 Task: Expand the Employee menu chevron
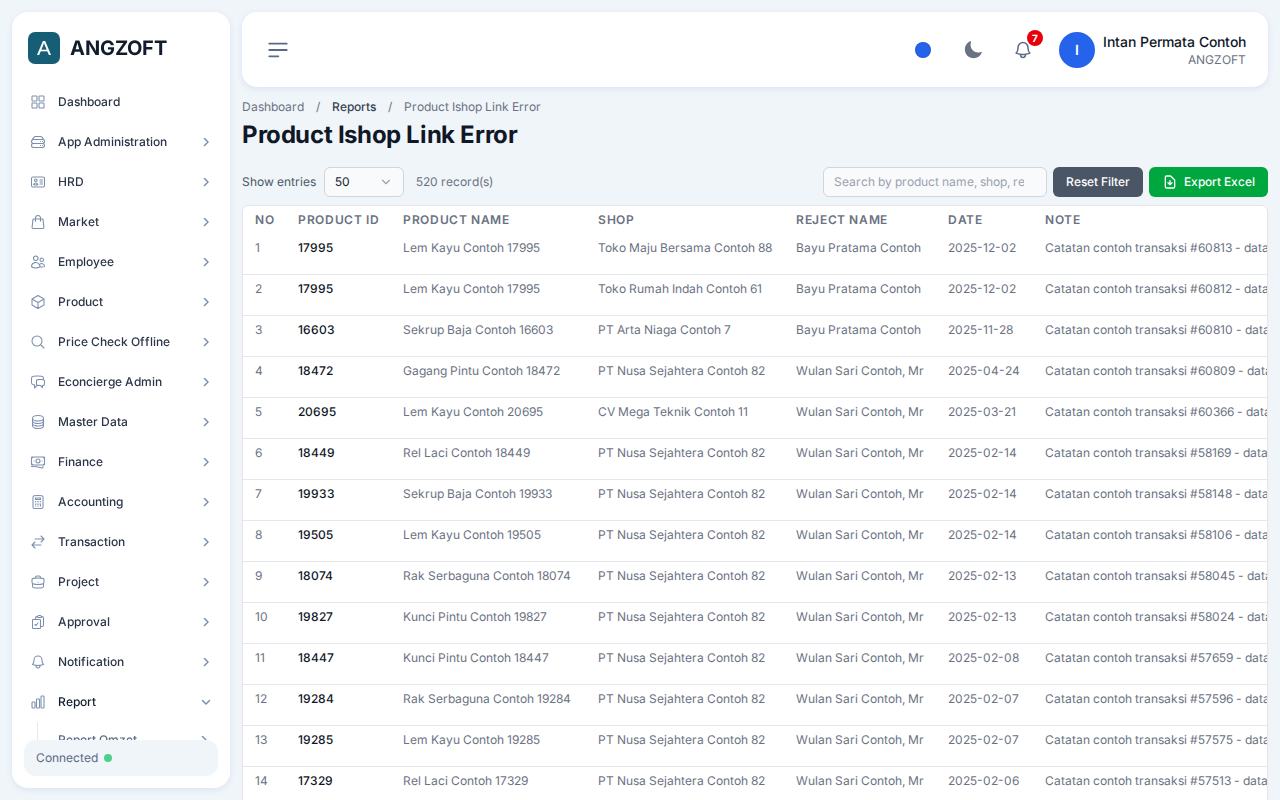(x=206, y=262)
